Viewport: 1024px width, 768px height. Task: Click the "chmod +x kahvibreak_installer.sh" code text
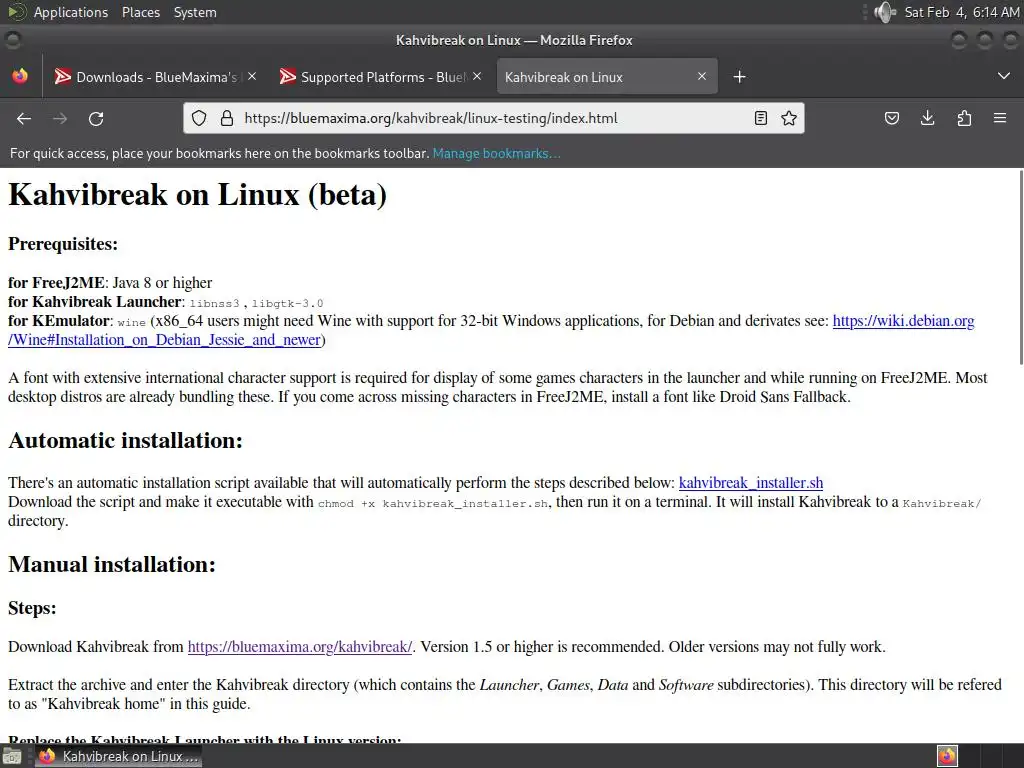pyautogui.click(x=433, y=504)
